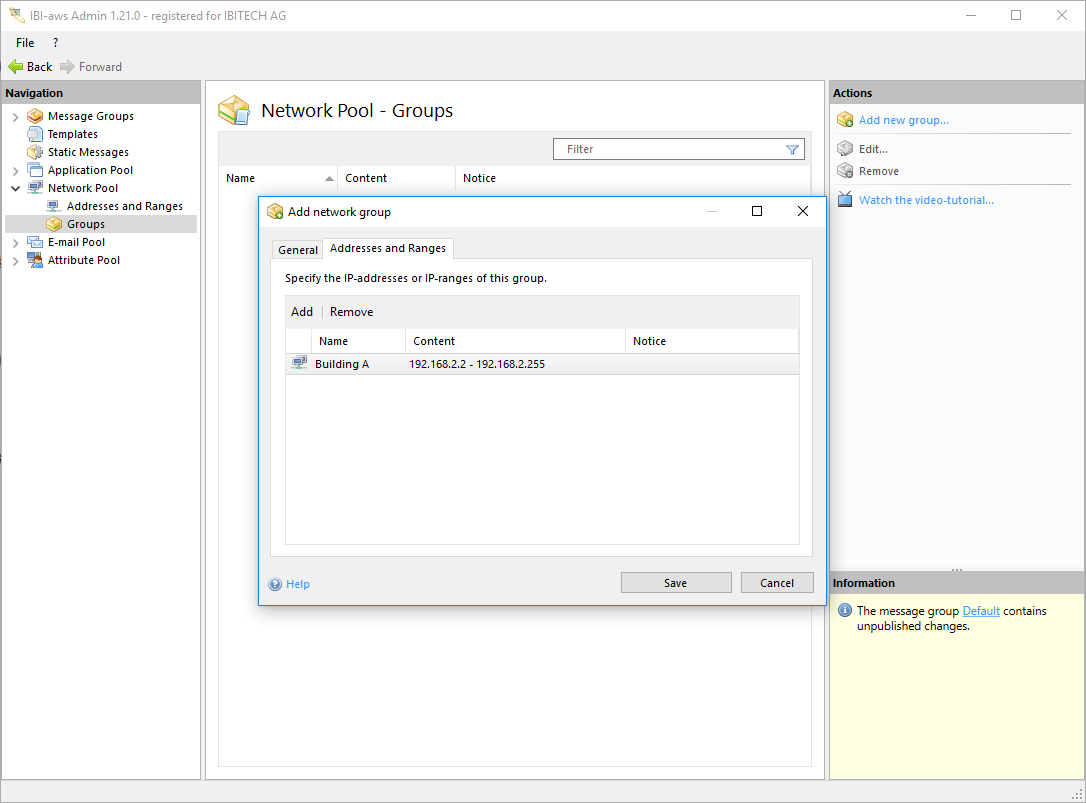The width and height of the screenshot is (1086, 803).
Task: Open the Watch the video-tutorial link
Action: point(926,200)
